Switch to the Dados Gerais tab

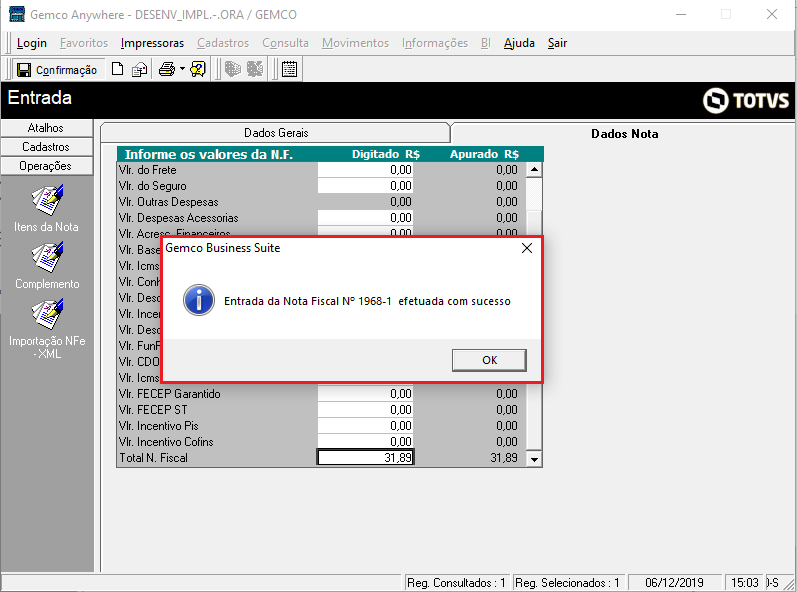tap(275, 133)
